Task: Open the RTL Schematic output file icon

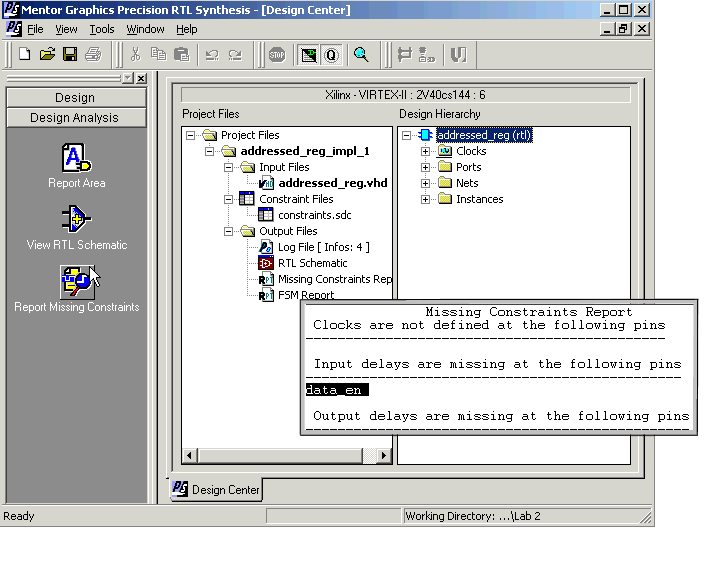Action: (266, 263)
